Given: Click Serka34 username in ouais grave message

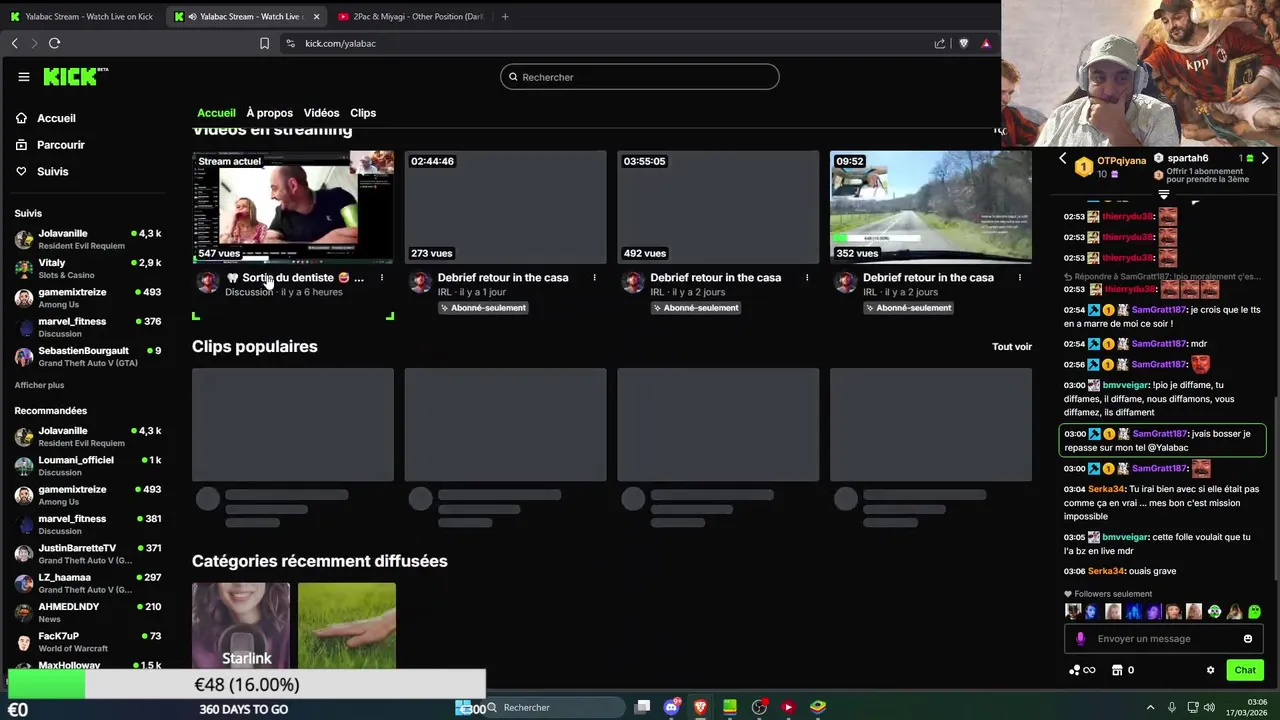Looking at the screenshot, I should (1106, 571).
